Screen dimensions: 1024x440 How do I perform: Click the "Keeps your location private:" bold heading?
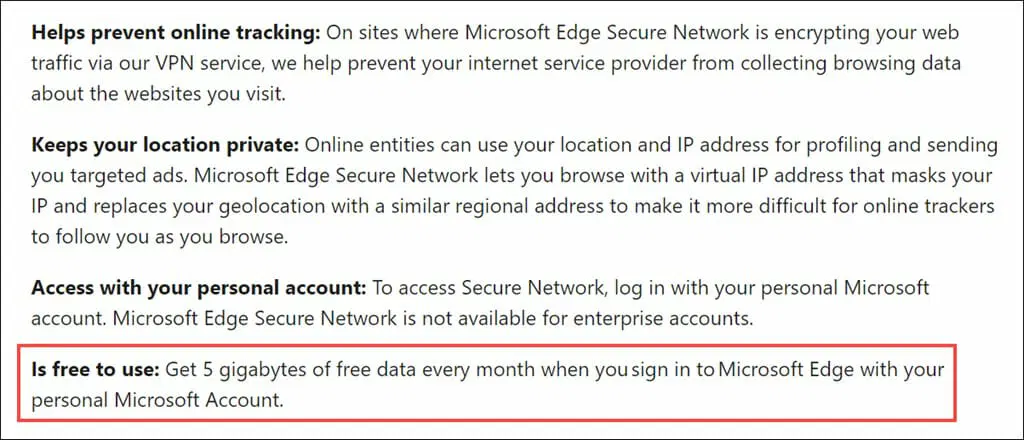point(166,145)
